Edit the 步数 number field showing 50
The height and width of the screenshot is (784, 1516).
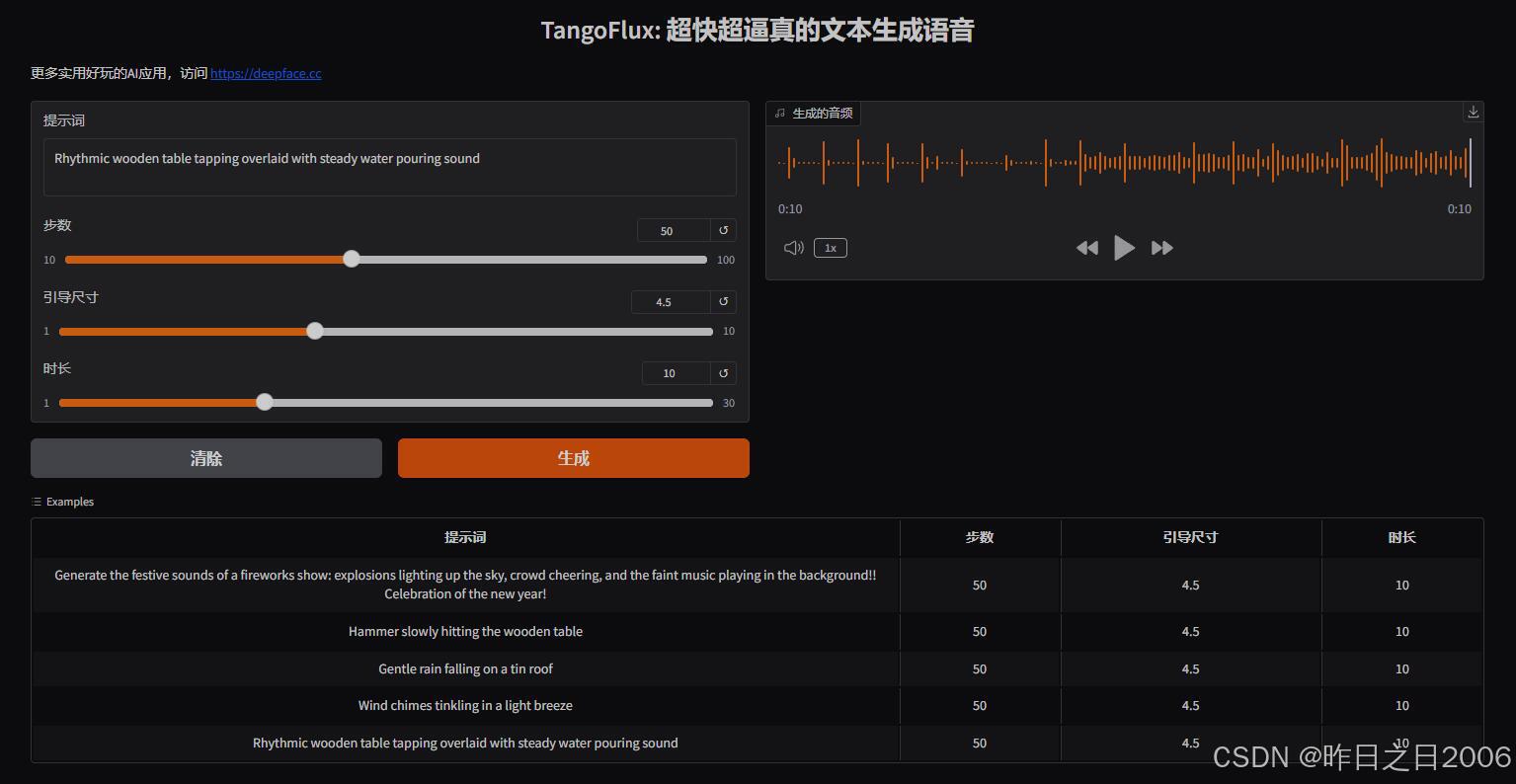tap(674, 230)
